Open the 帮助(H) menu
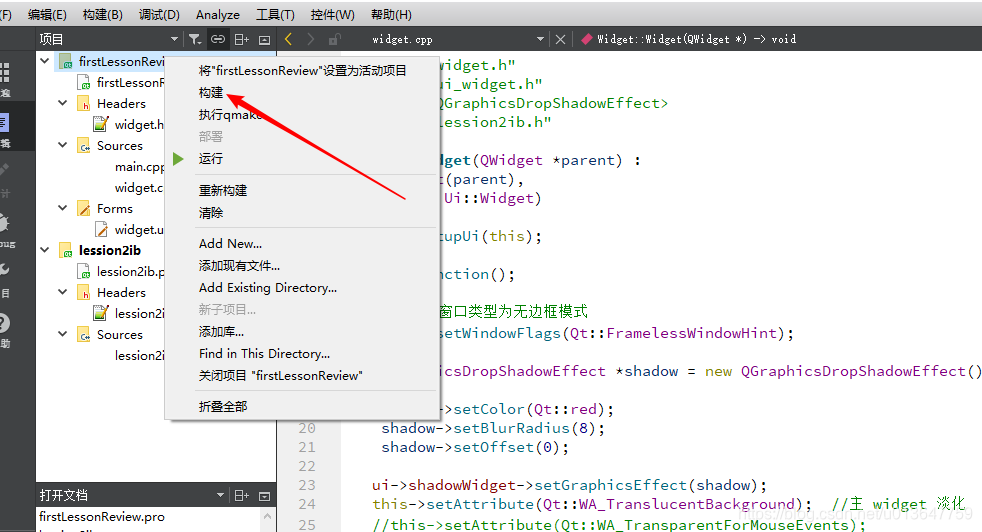Image resolution: width=982 pixels, height=532 pixels. click(391, 14)
